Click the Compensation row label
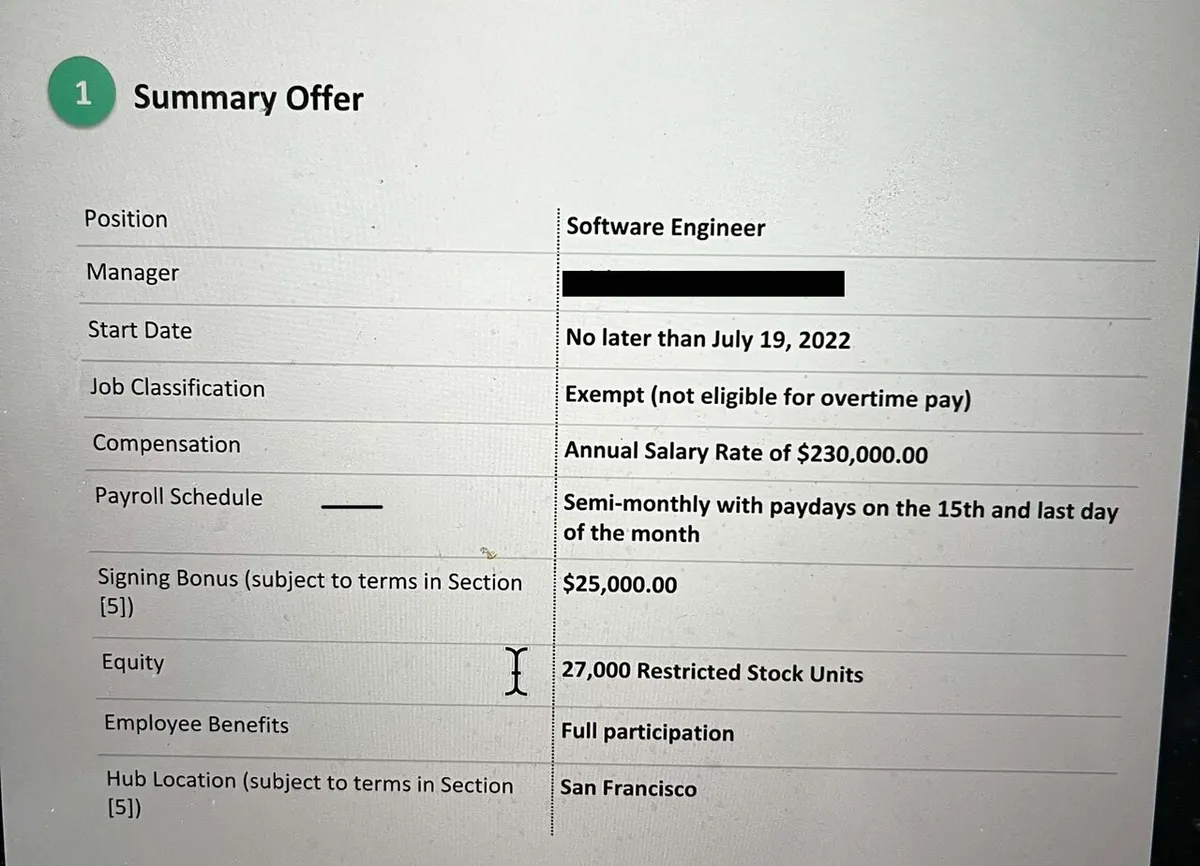 coord(167,444)
